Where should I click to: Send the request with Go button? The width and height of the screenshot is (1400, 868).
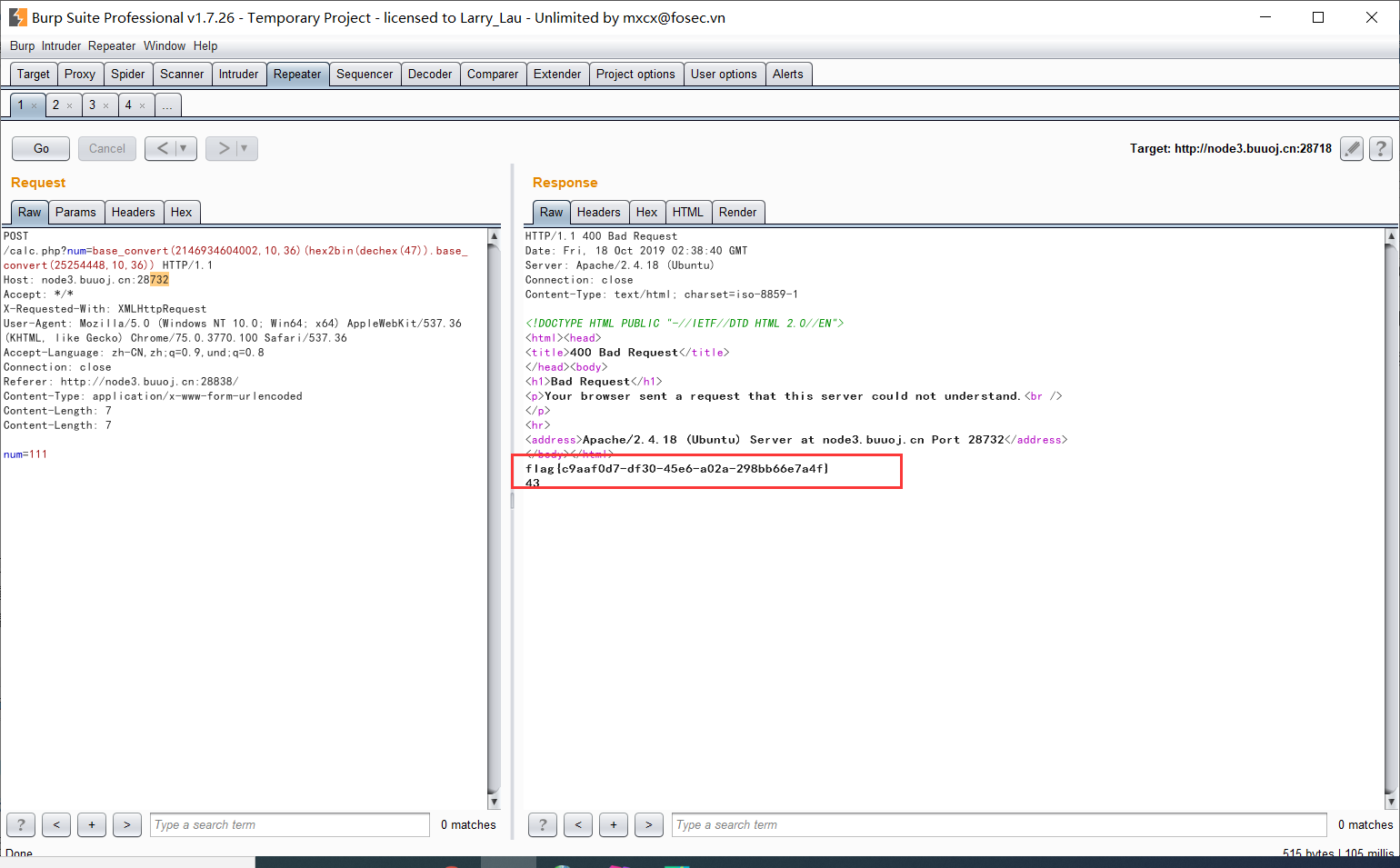click(41, 148)
